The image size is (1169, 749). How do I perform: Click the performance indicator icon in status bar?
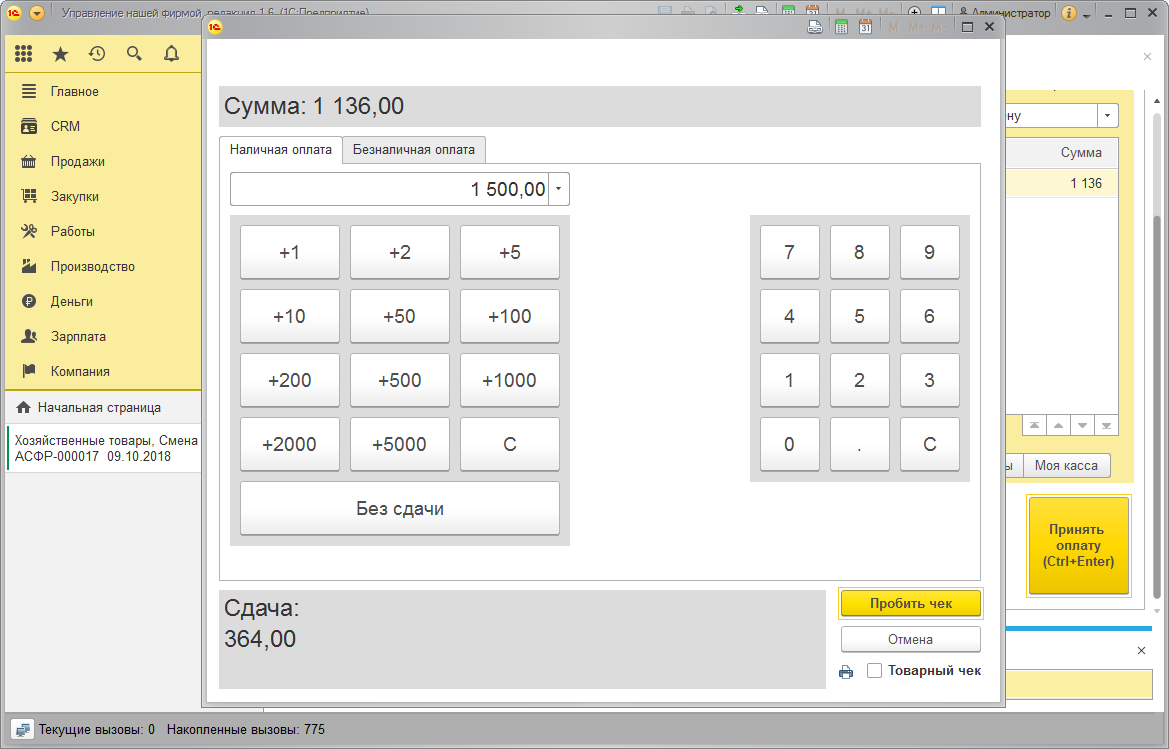22,730
